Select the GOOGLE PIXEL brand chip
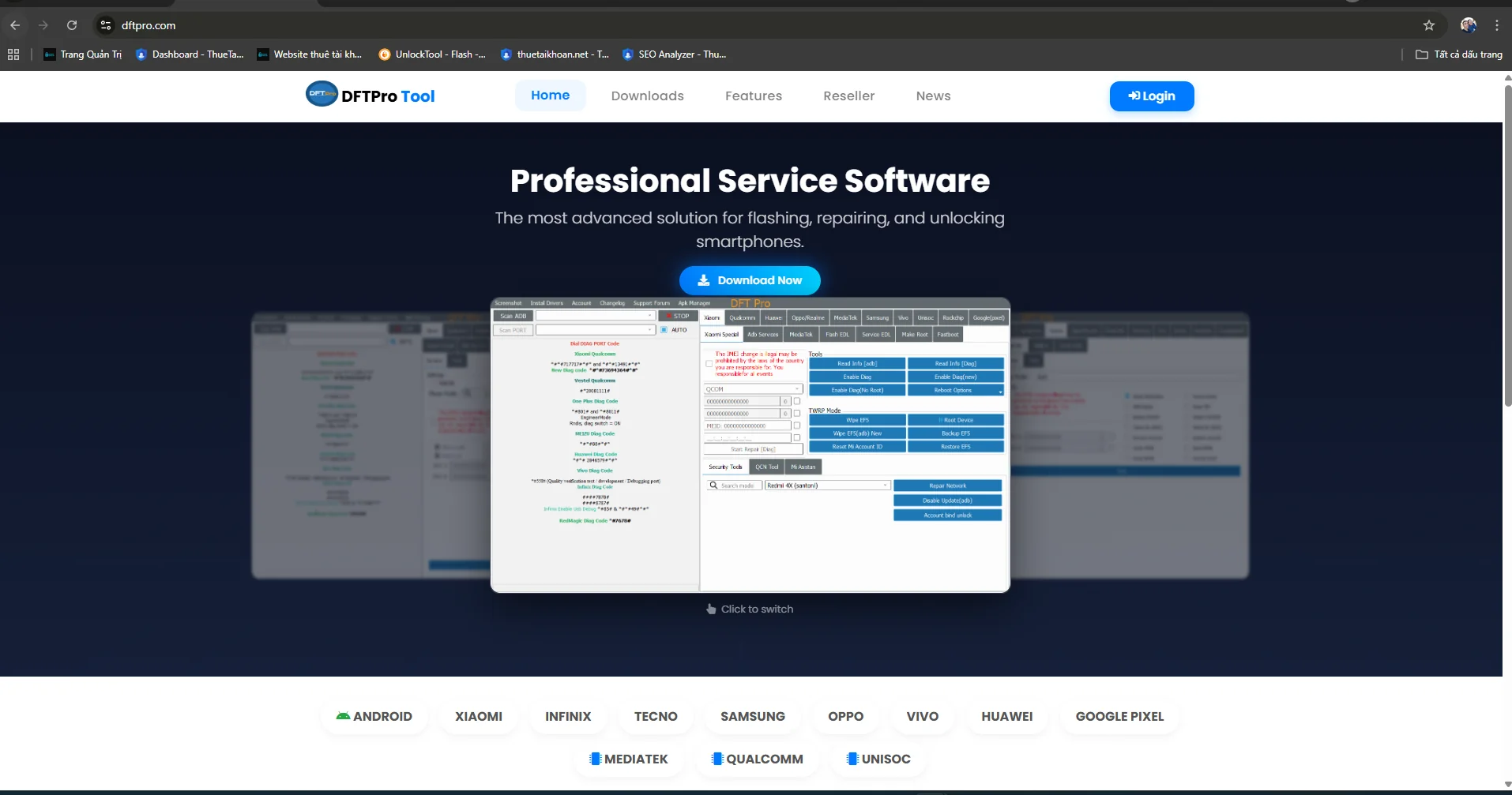Viewport: 1512px width, 795px height. tap(1120, 716)
